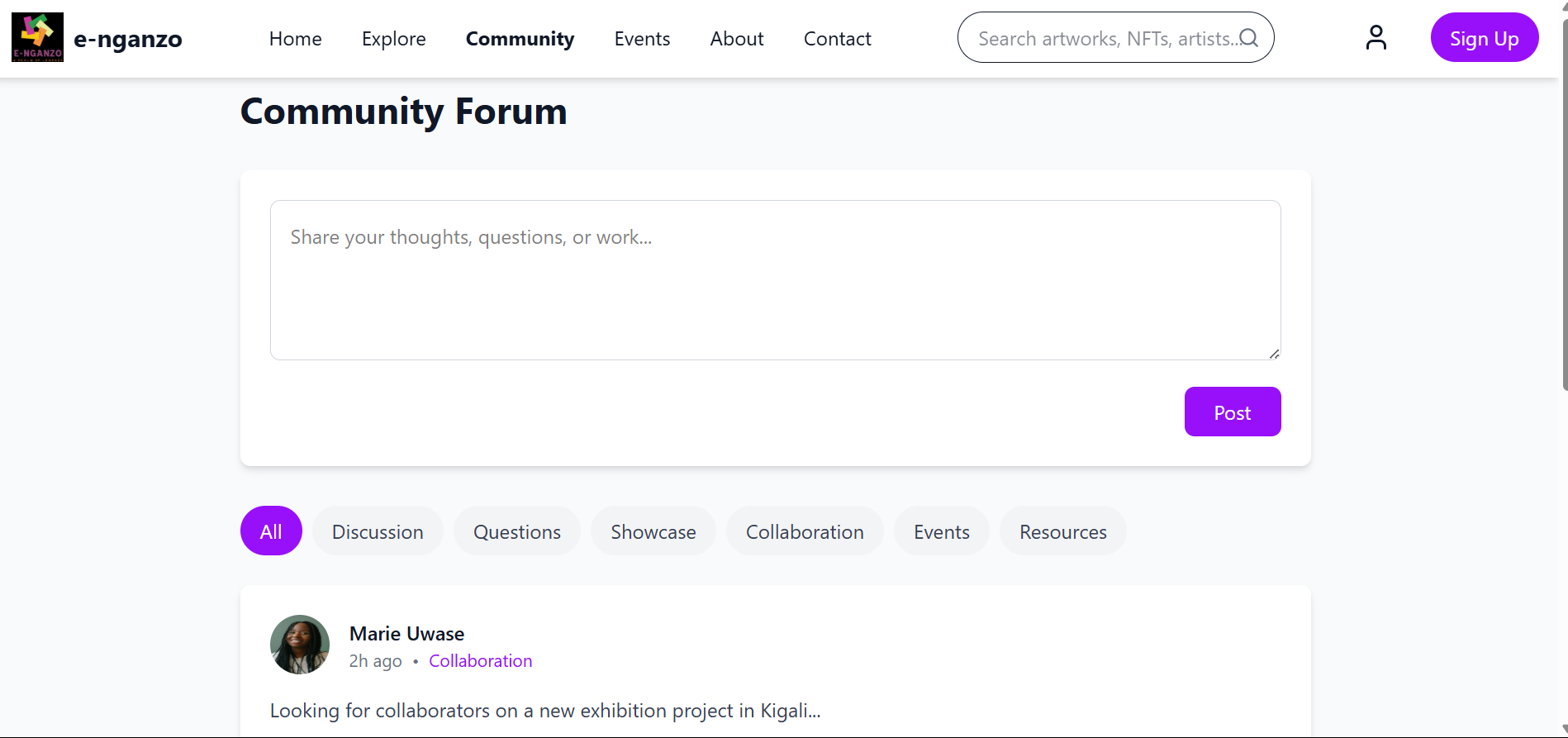Show the Showcase category posts
Image resolution: width=1568 pixels, height=738 pixels.
(653, 531)
